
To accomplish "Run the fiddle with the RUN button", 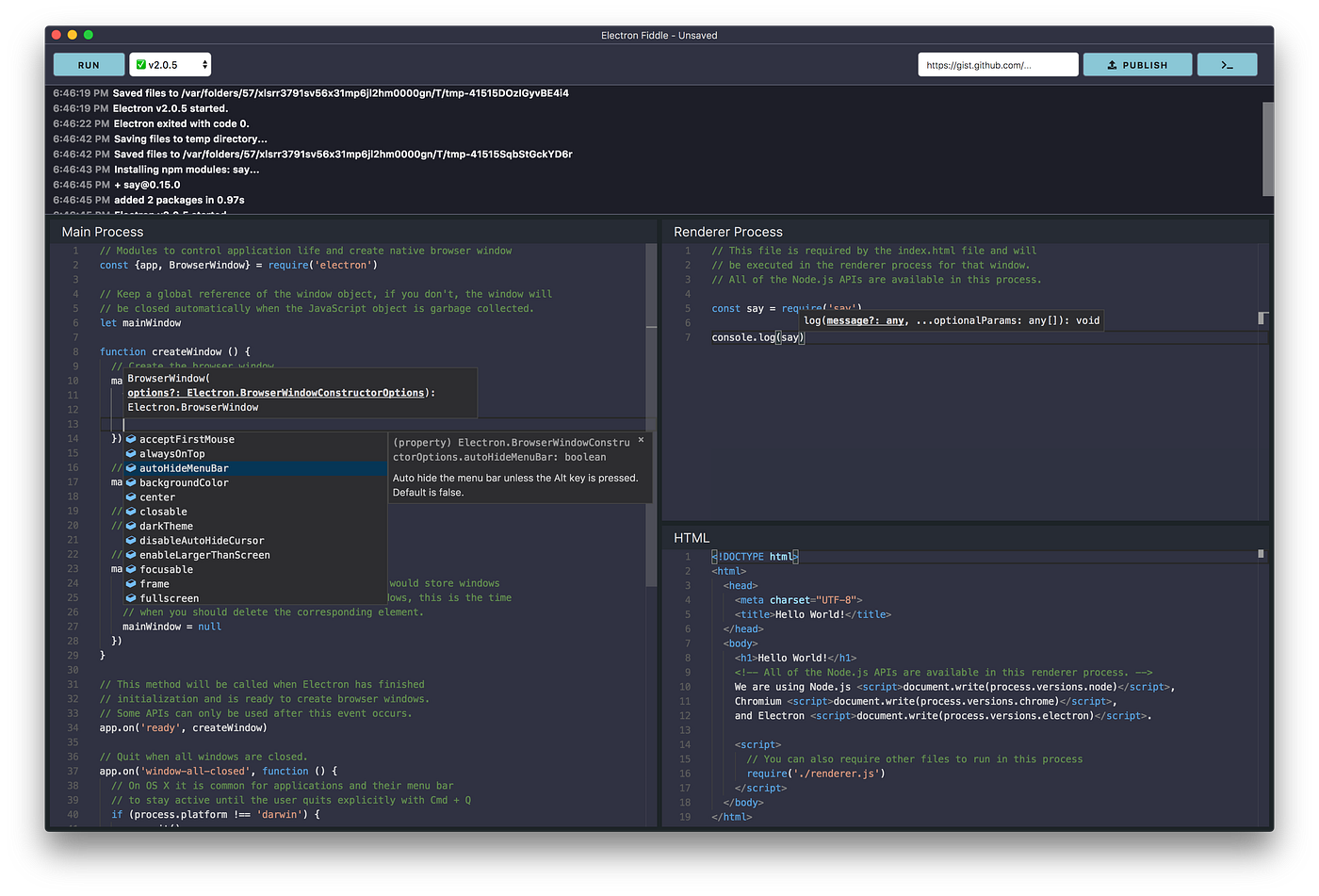I will pos(88,64).
